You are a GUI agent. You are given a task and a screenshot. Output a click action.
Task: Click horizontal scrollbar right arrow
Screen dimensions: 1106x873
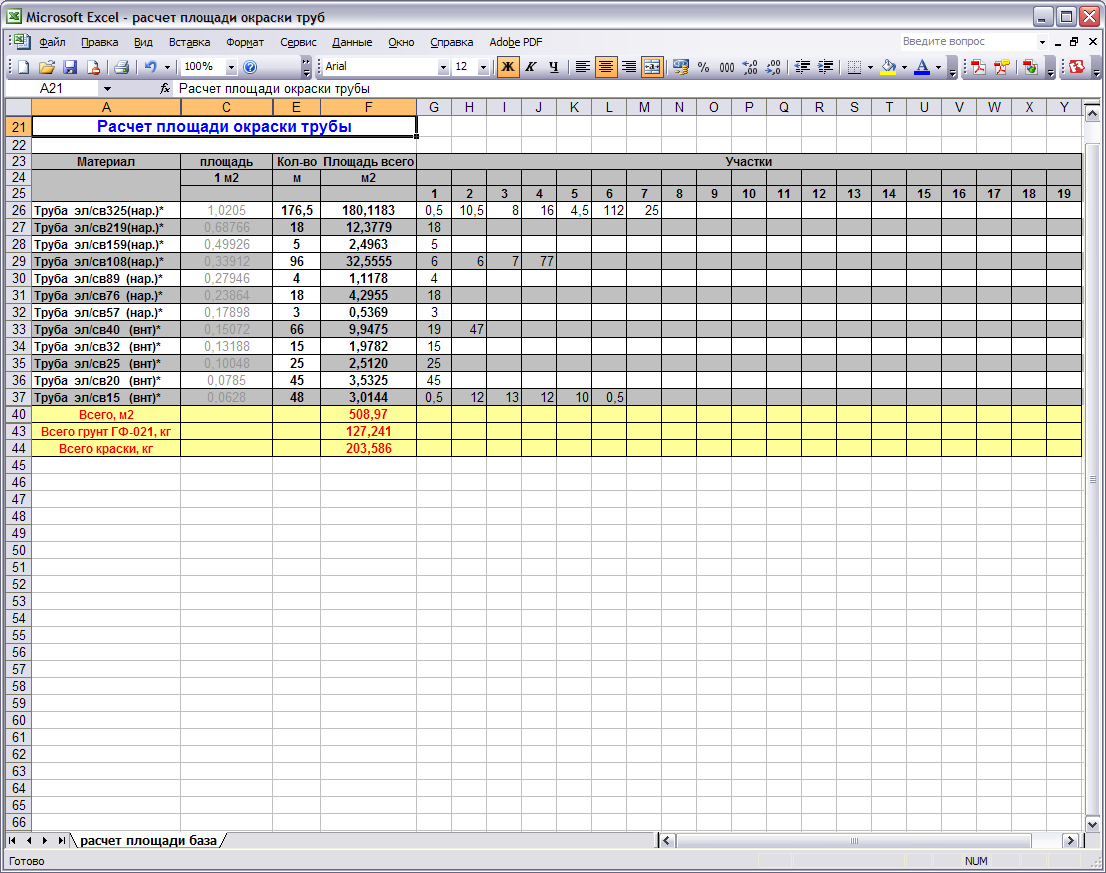tap(1071, 841)
